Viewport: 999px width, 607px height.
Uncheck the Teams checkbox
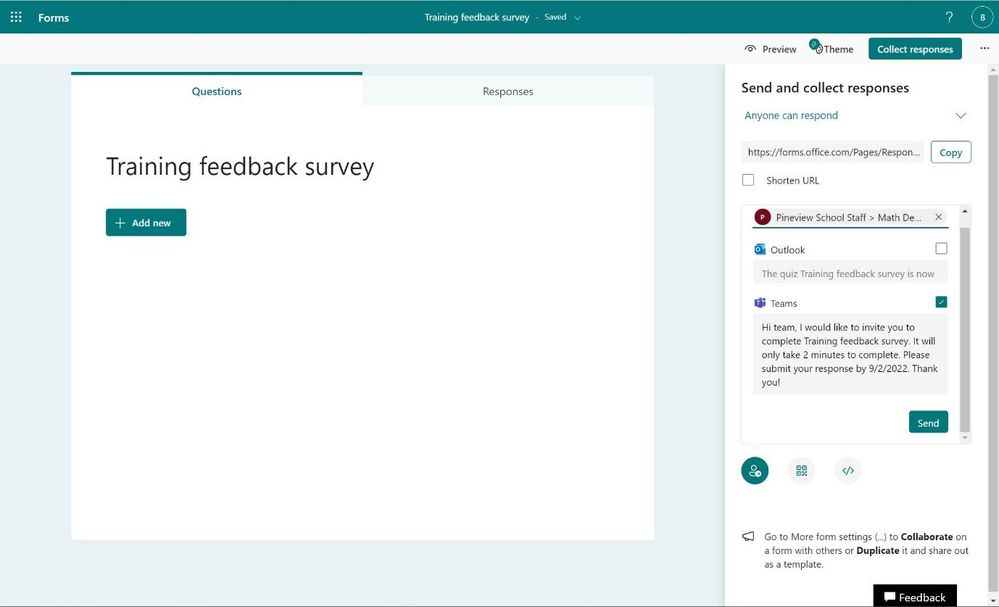941,302
